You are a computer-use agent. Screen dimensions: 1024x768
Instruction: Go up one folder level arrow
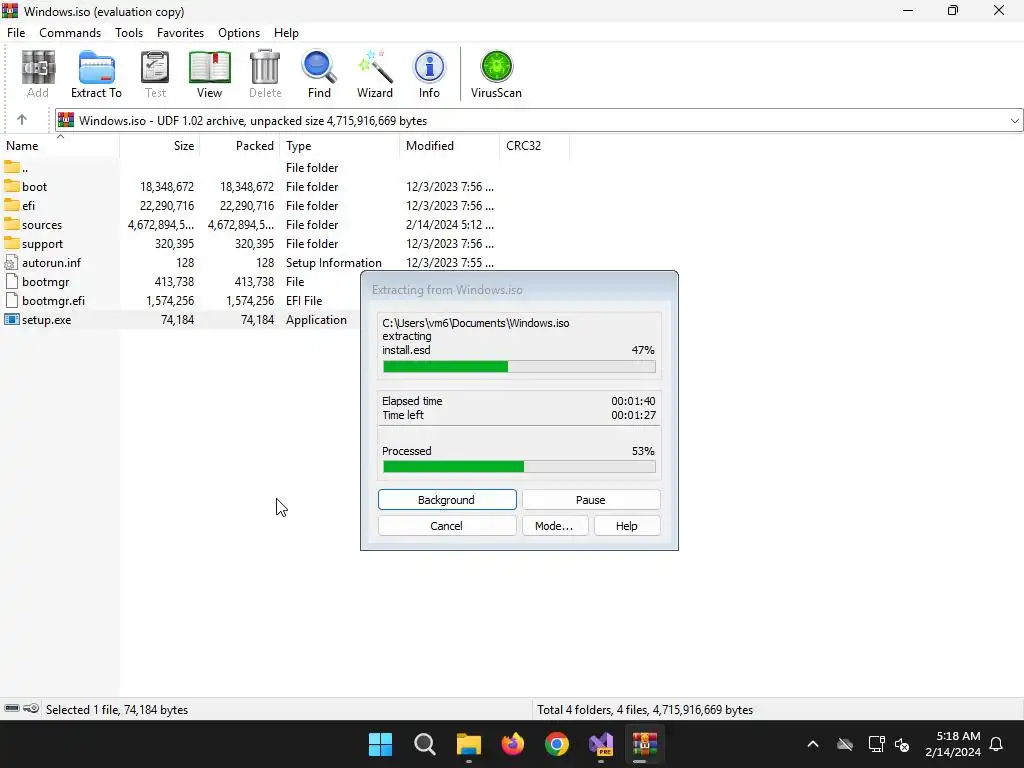(22, 120)
